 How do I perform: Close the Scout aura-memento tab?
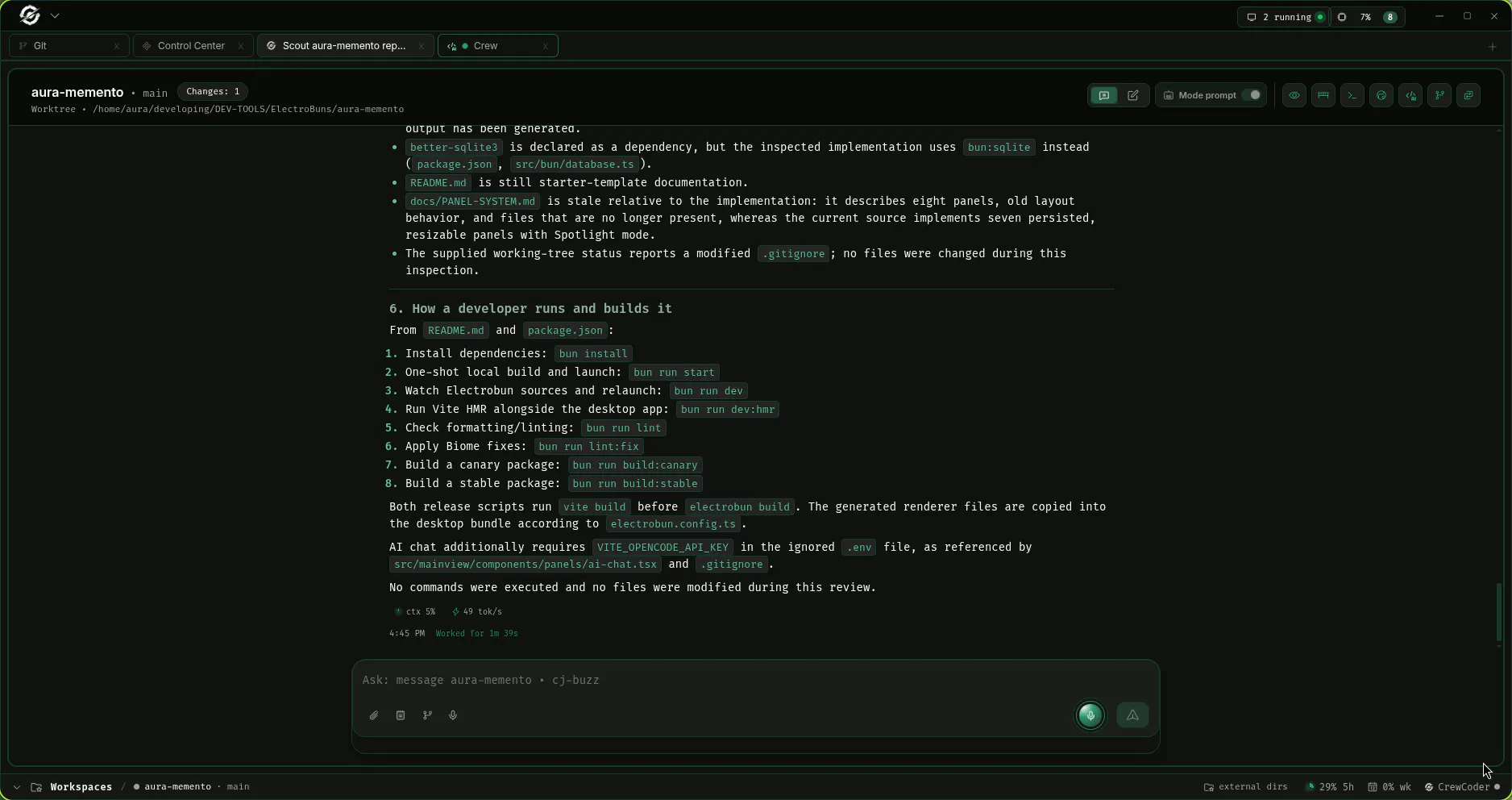pyautogui.click(x=422, y=46)
